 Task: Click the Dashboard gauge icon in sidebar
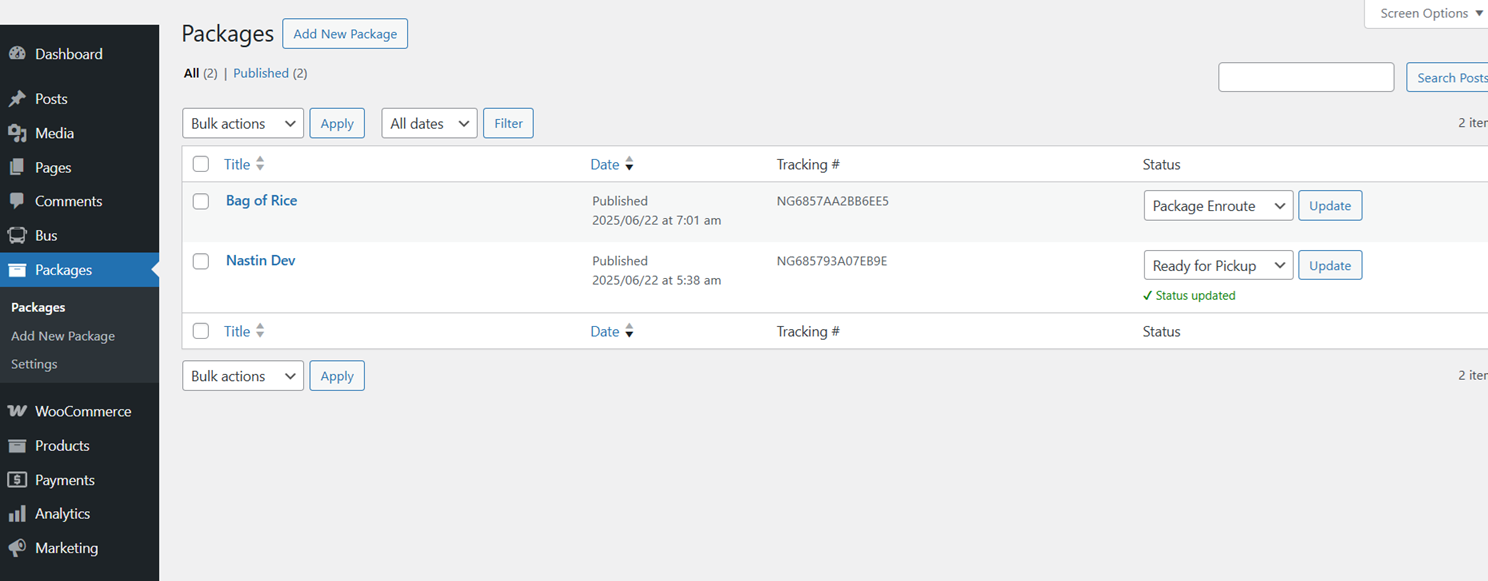[17, 54]
